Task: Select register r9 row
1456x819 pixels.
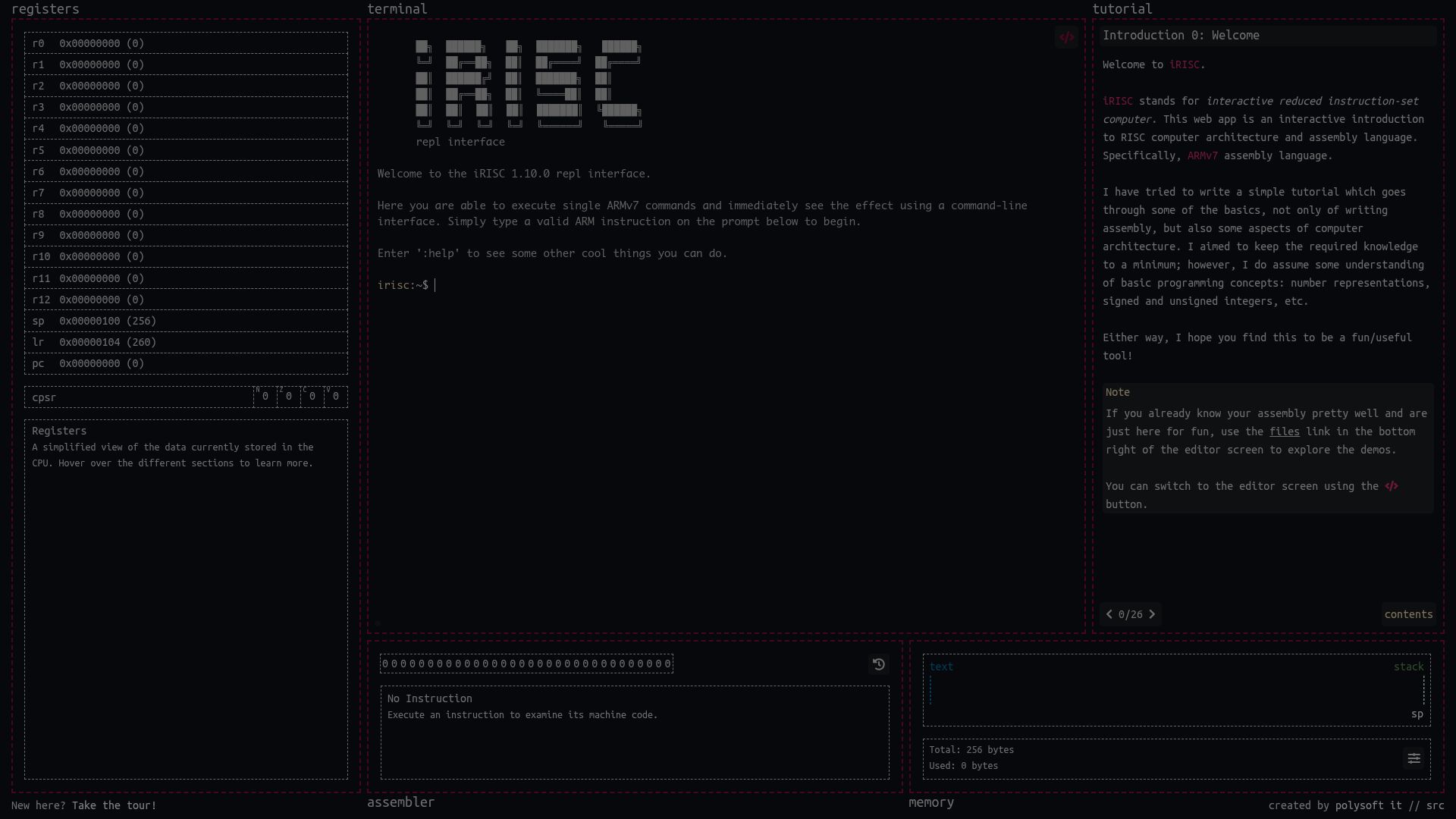Action: (186, 235)
